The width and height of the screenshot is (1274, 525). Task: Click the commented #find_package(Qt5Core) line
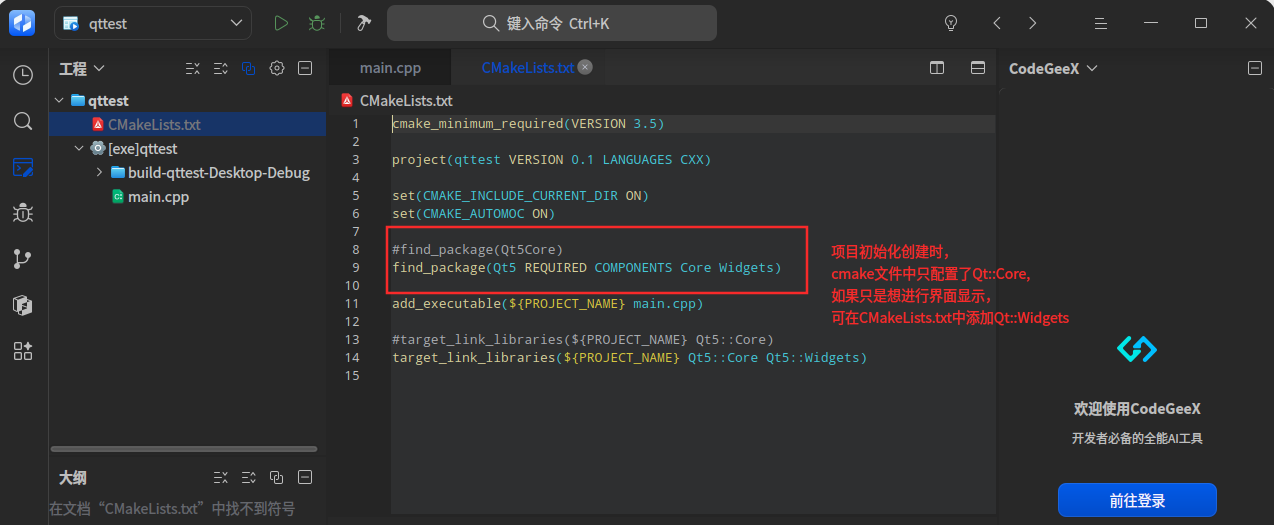coord(477,249)
